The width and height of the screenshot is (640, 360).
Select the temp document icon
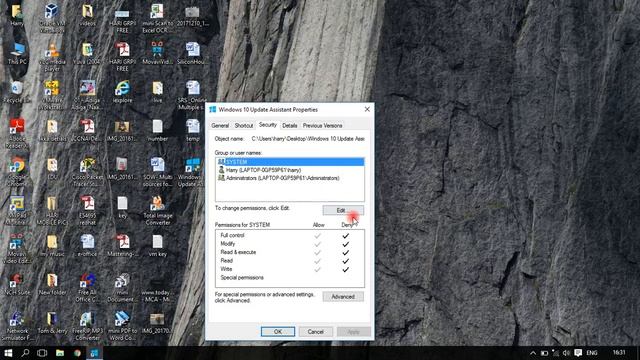192,130
